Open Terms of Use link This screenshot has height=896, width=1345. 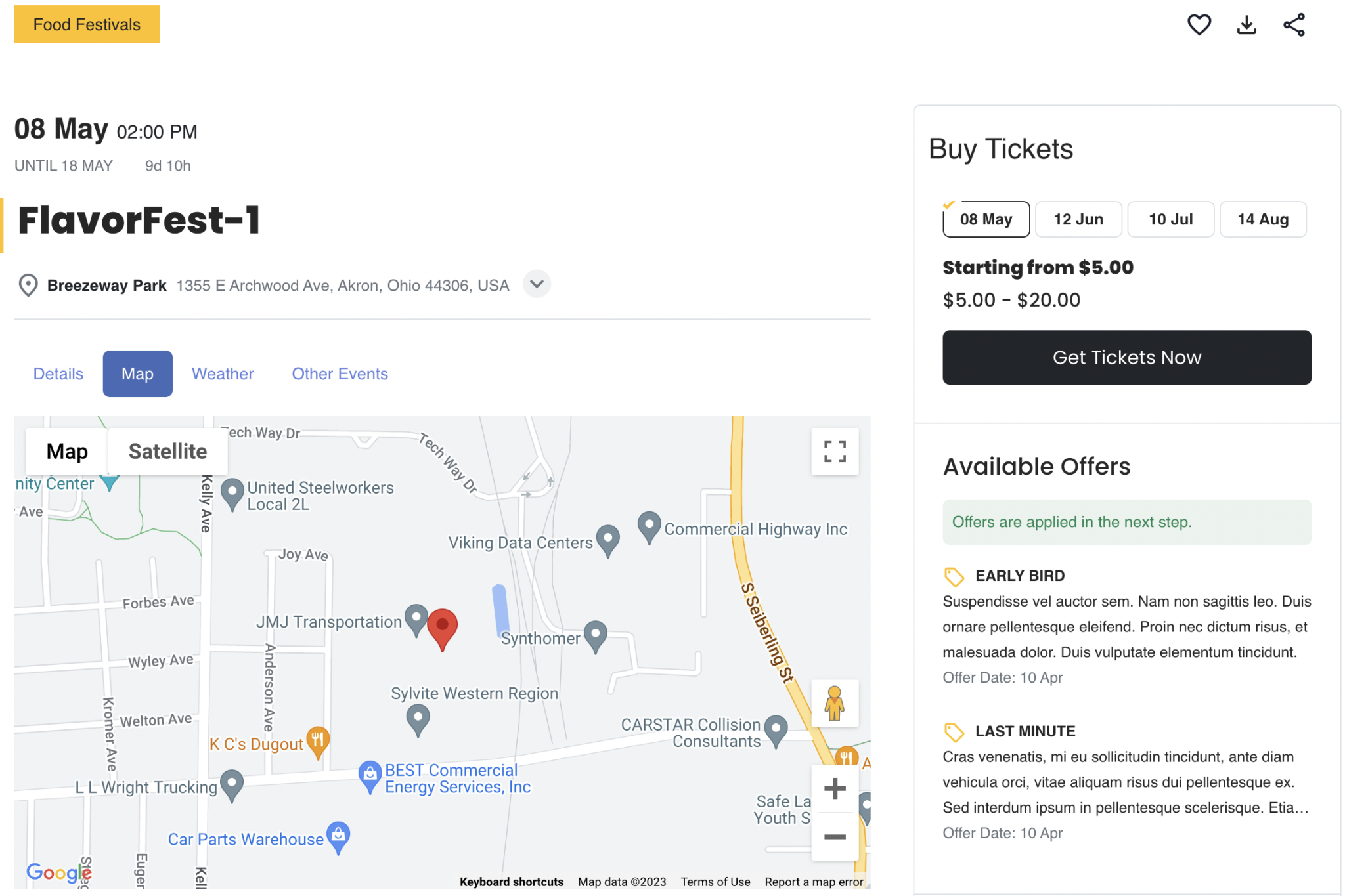[x=715, y=882]
